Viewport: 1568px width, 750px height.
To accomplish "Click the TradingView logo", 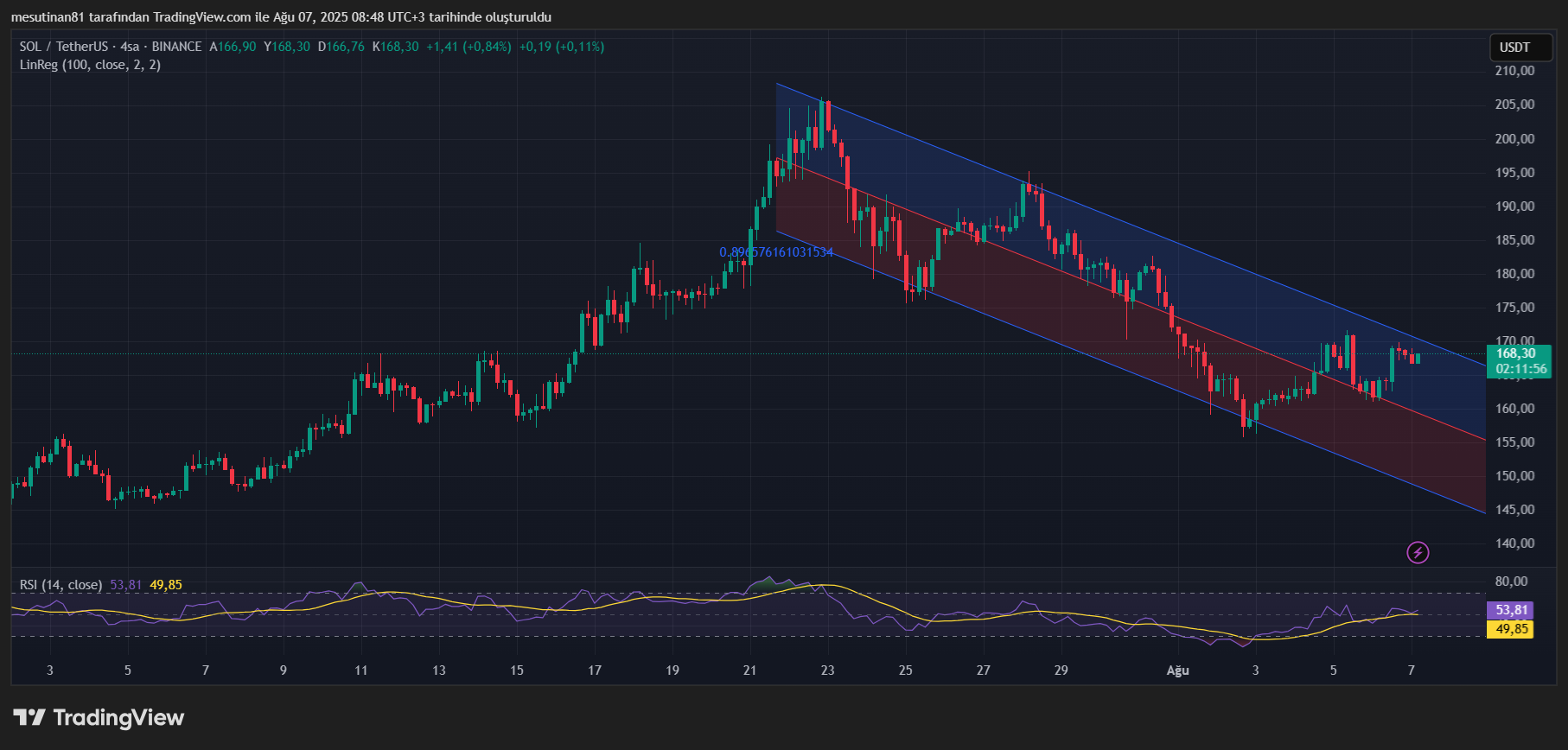I will 99,718.
